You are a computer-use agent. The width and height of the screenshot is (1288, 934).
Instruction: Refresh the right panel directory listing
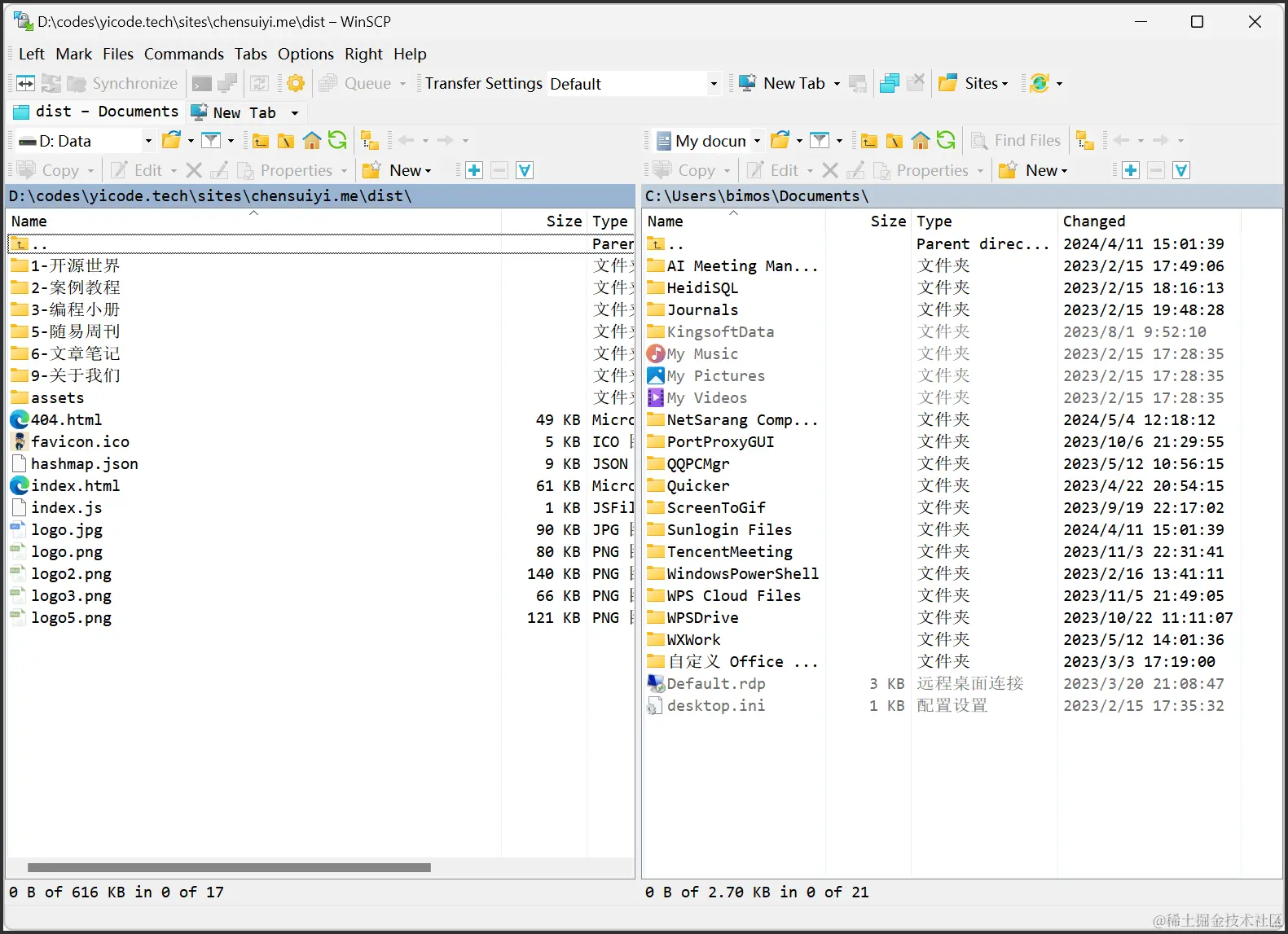pyautogui.click(x=946, y=140)
